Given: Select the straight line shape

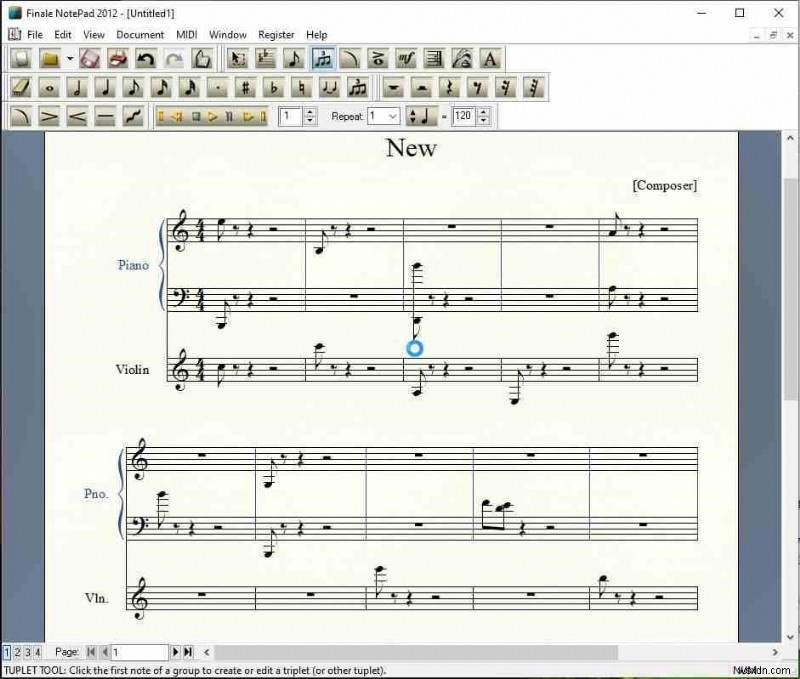Looking at the screenshot, I should point(106,116).
